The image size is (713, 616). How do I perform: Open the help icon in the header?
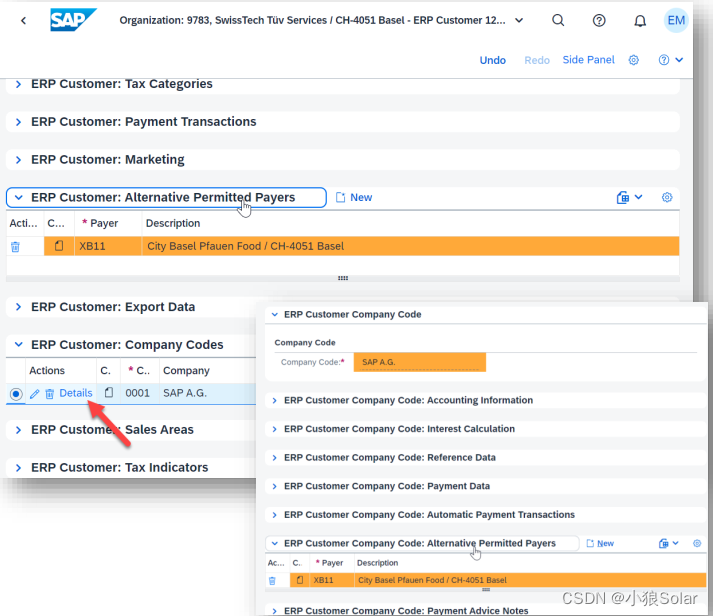[599, 20]
